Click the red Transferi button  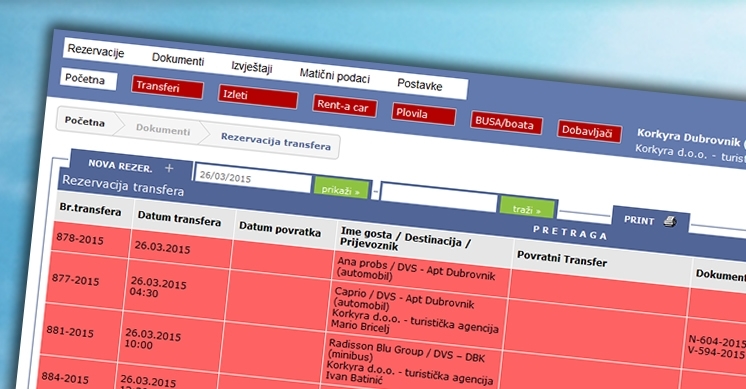tap(167, 88)
